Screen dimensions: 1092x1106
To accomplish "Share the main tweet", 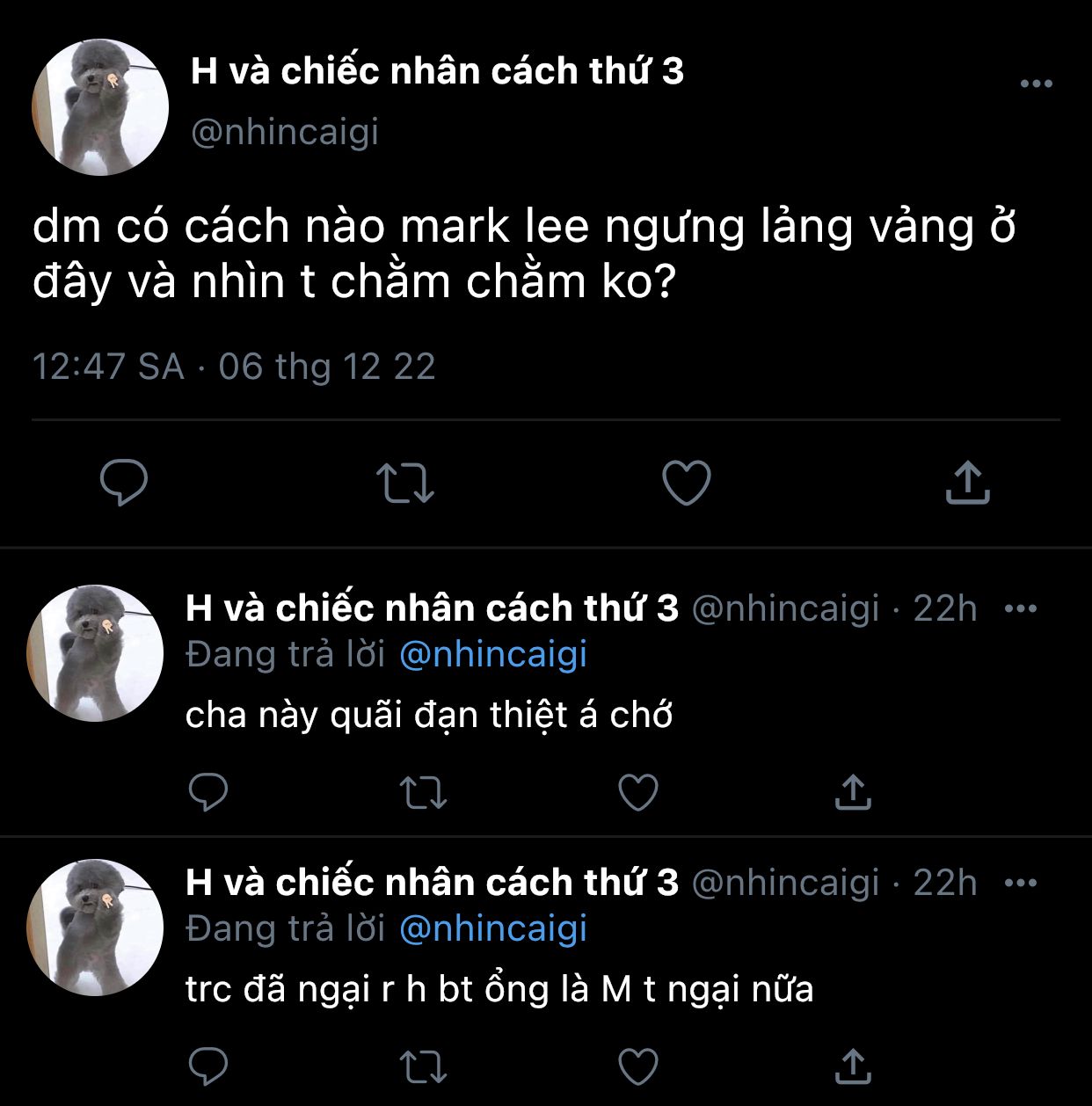I will [967, 482].
